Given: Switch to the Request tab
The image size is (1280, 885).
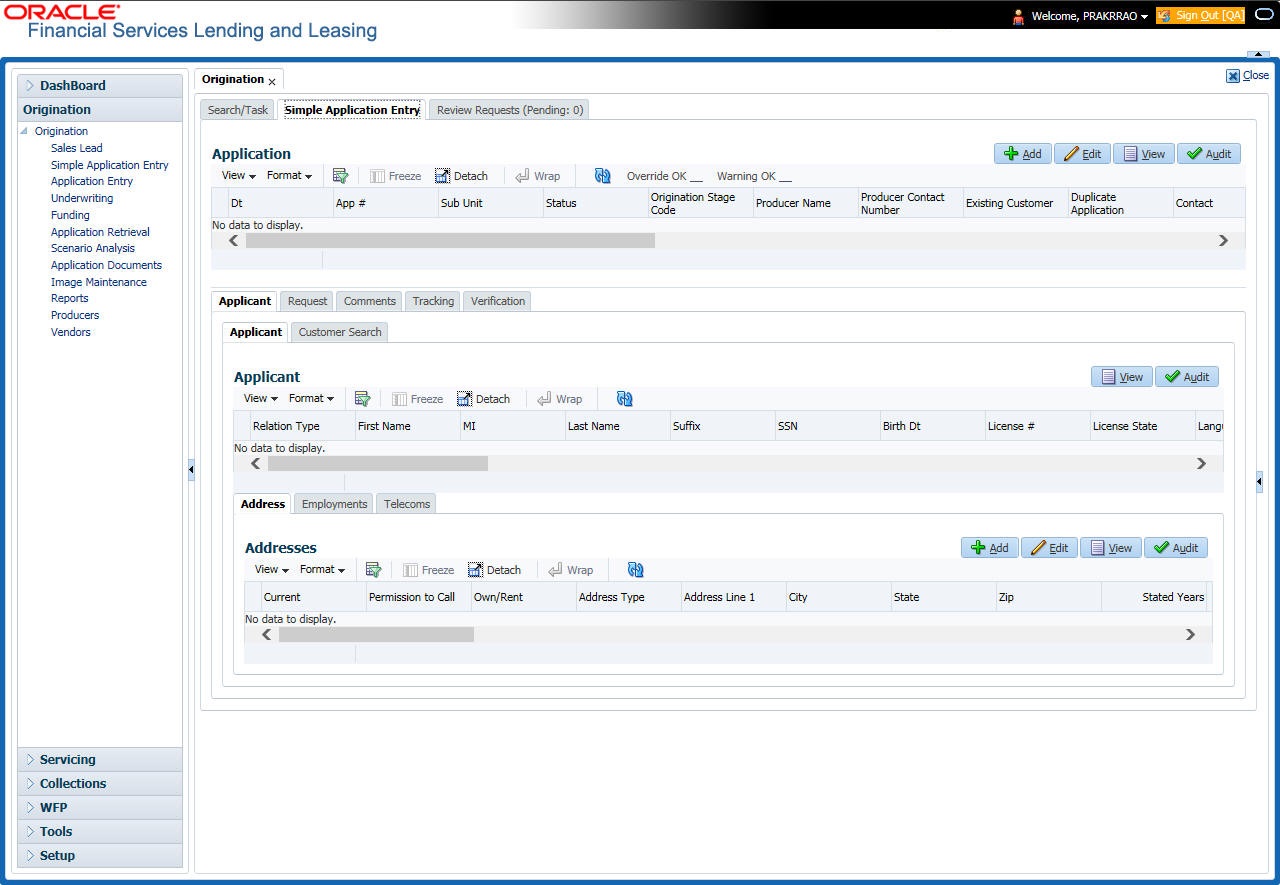Looking at the screenshot, I should (307, 301).
